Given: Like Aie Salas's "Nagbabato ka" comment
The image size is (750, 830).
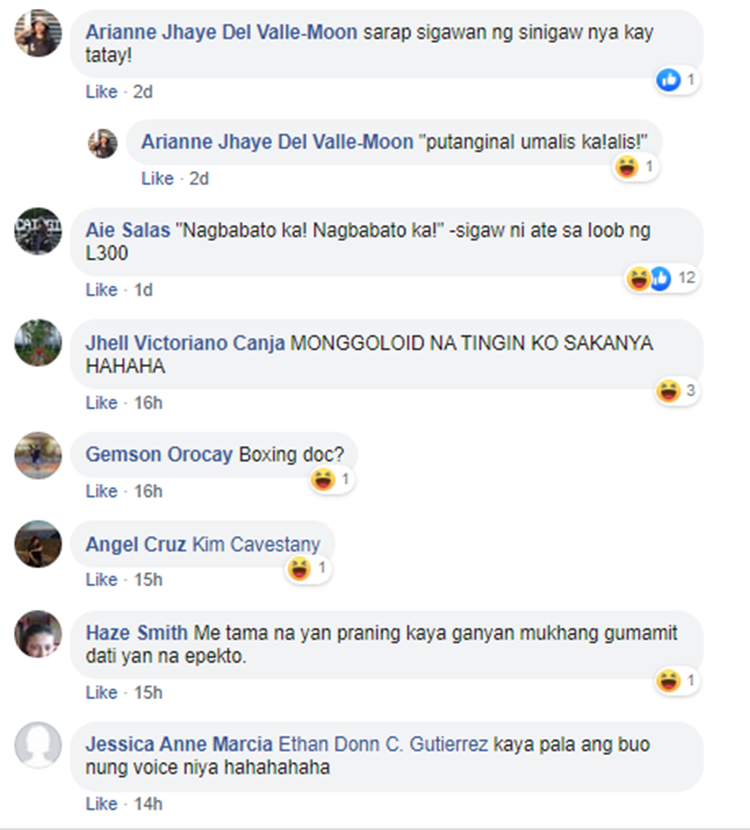Looking at the screenshot, I should (x=101, y=290).
